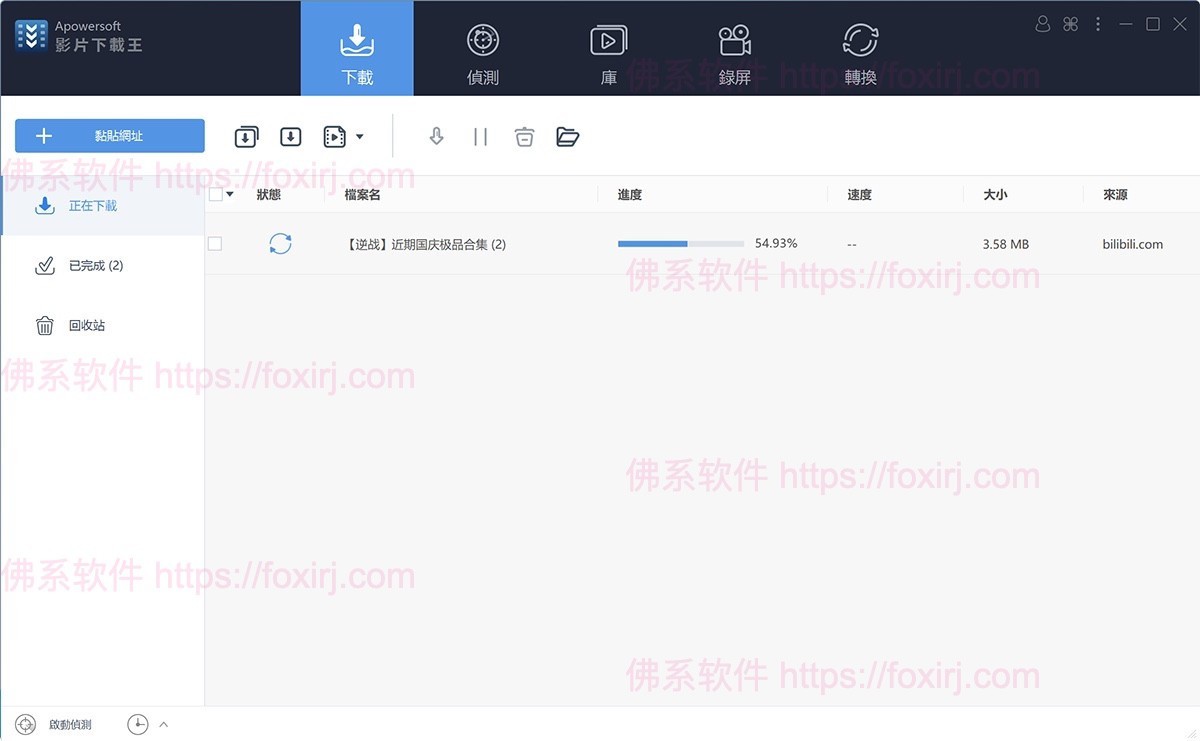Move selected download to trash
Image resolution: width=1200 pixels, height=741 pixels.
tap(524, 136)
